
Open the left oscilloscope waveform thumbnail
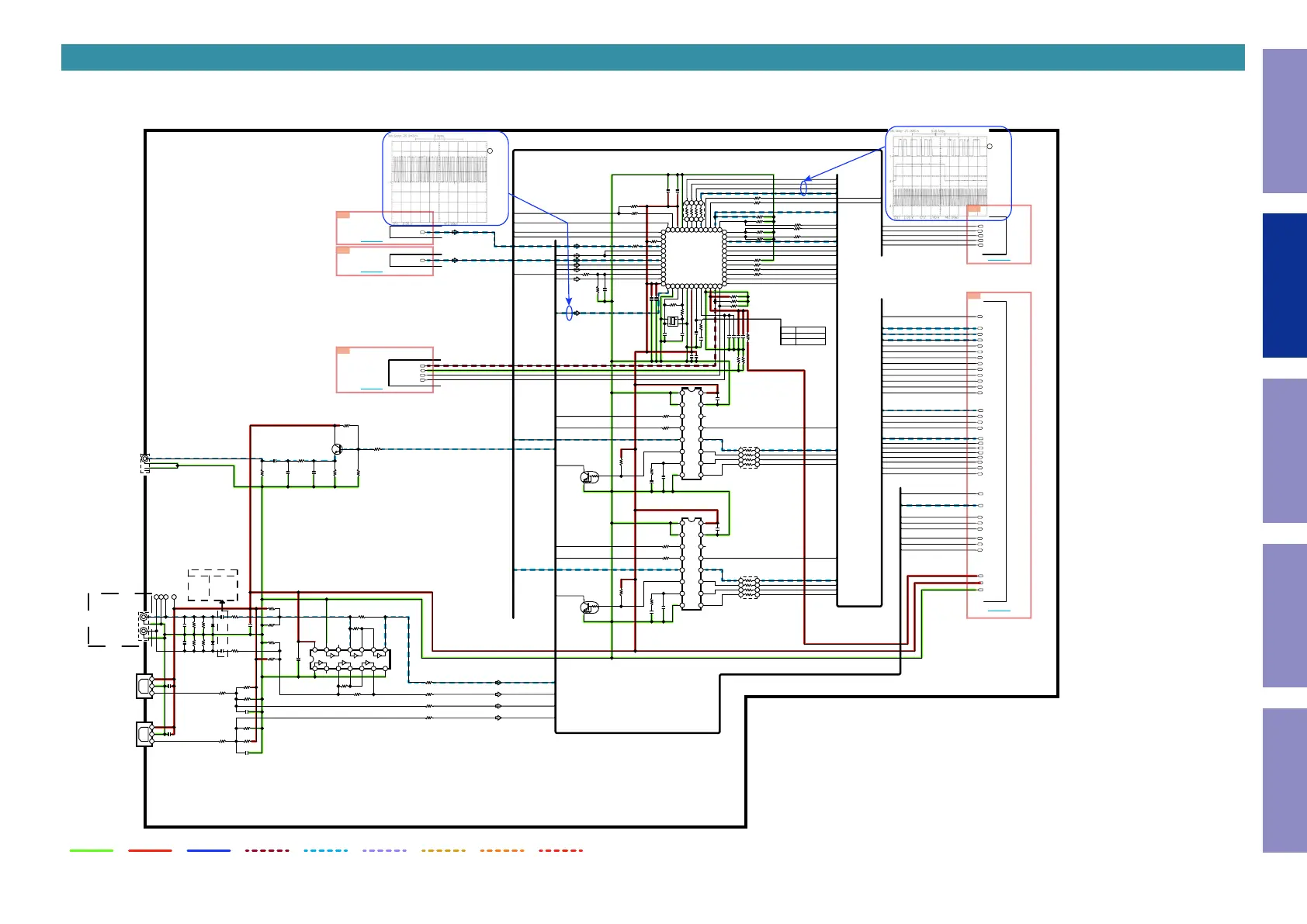[x=446, y=178]
